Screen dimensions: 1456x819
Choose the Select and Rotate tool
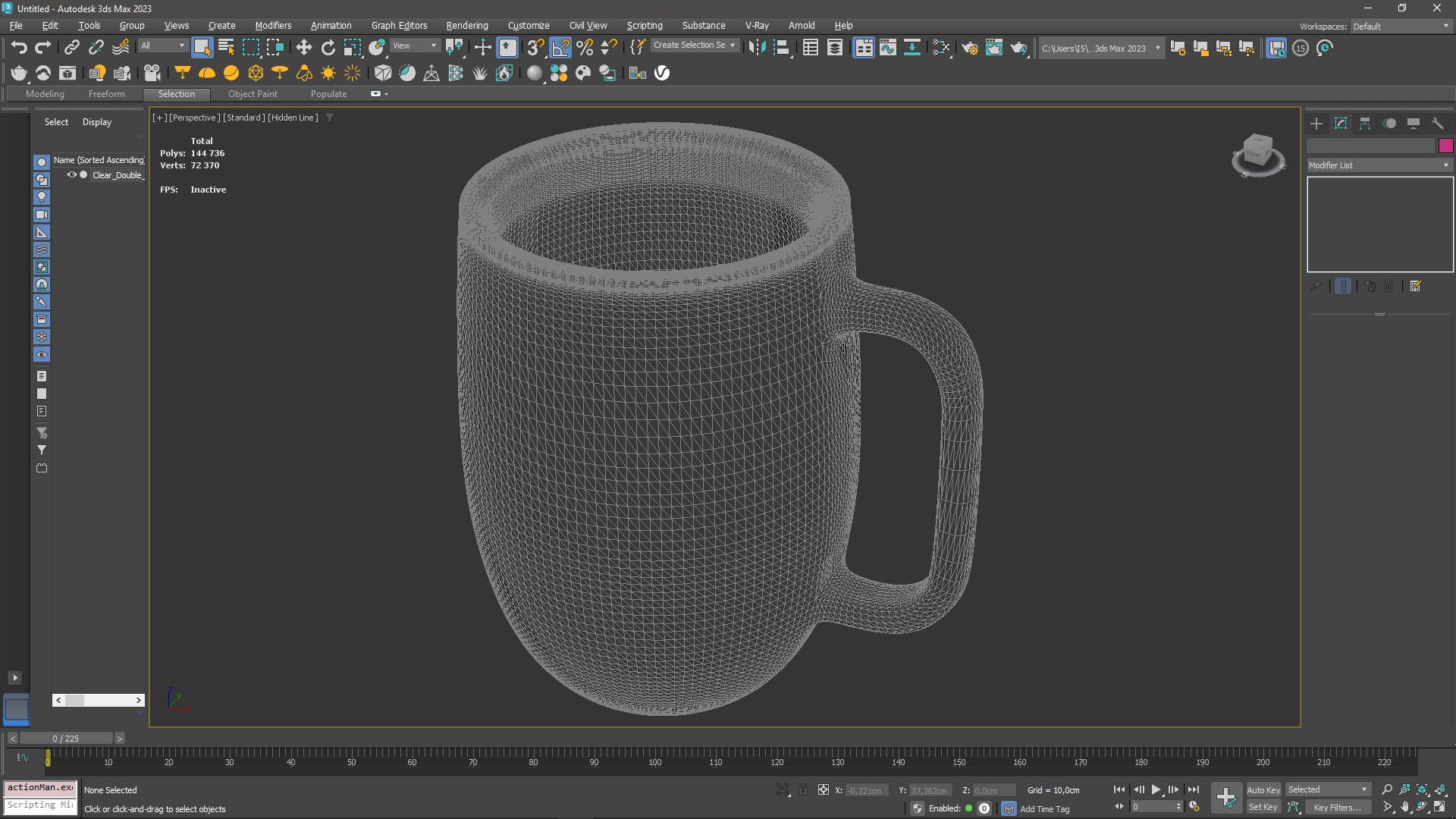click(x=328, y=48)
